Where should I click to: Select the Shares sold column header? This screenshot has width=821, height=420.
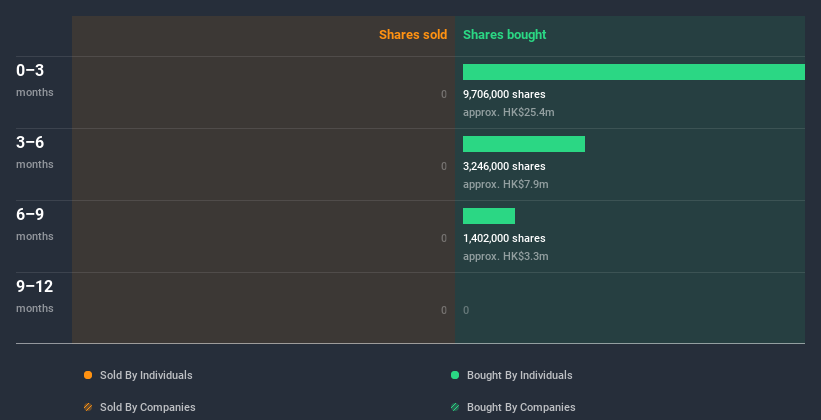pos(412,35)
